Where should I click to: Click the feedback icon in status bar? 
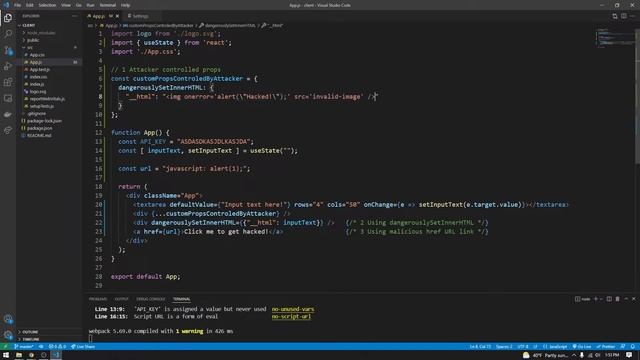(x=623, y=347)
